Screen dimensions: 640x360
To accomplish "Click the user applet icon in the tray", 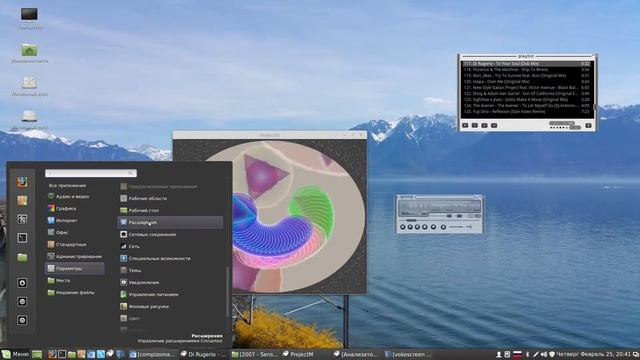I will click(x=499, y=354).
